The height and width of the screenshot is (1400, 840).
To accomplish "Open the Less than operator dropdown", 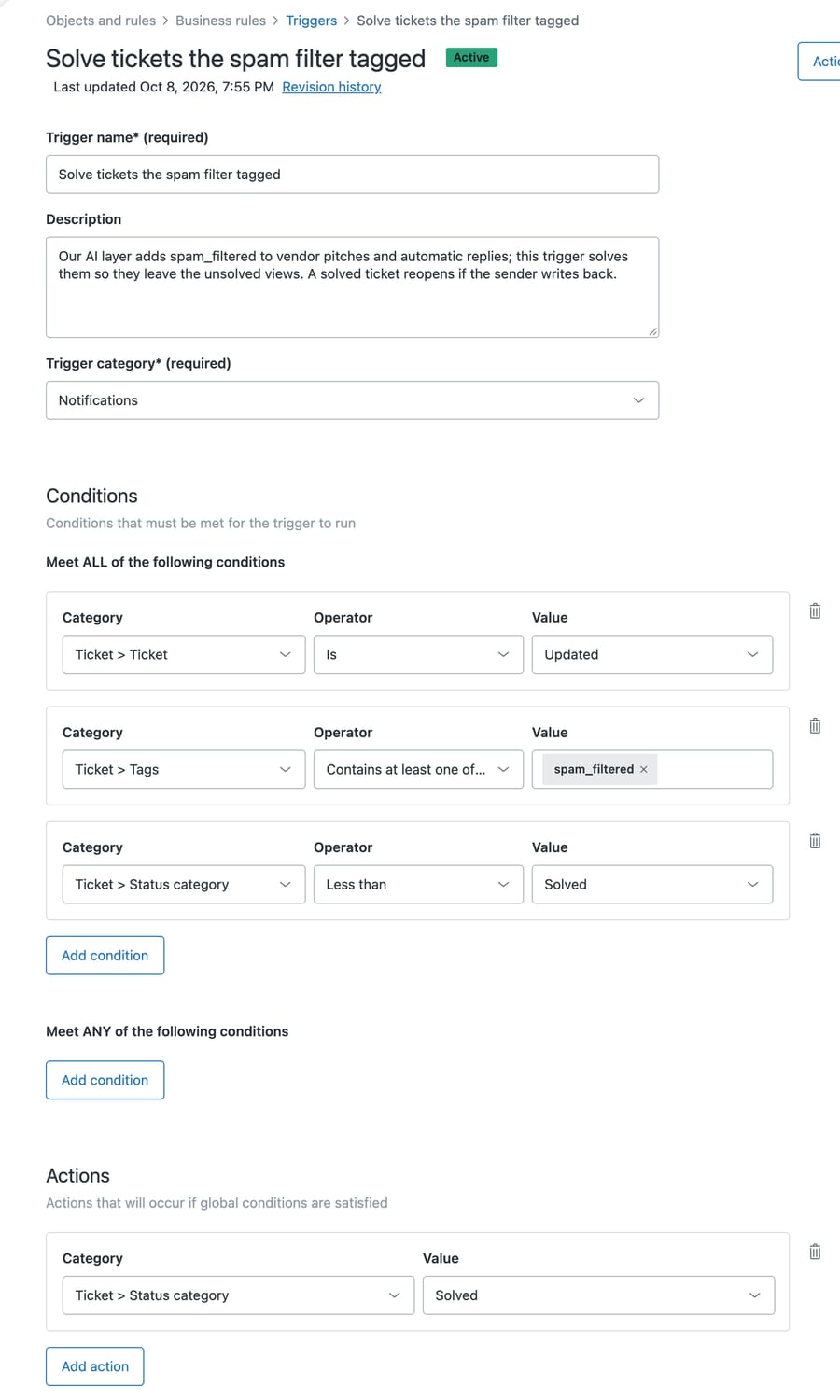I will [418, 884].
